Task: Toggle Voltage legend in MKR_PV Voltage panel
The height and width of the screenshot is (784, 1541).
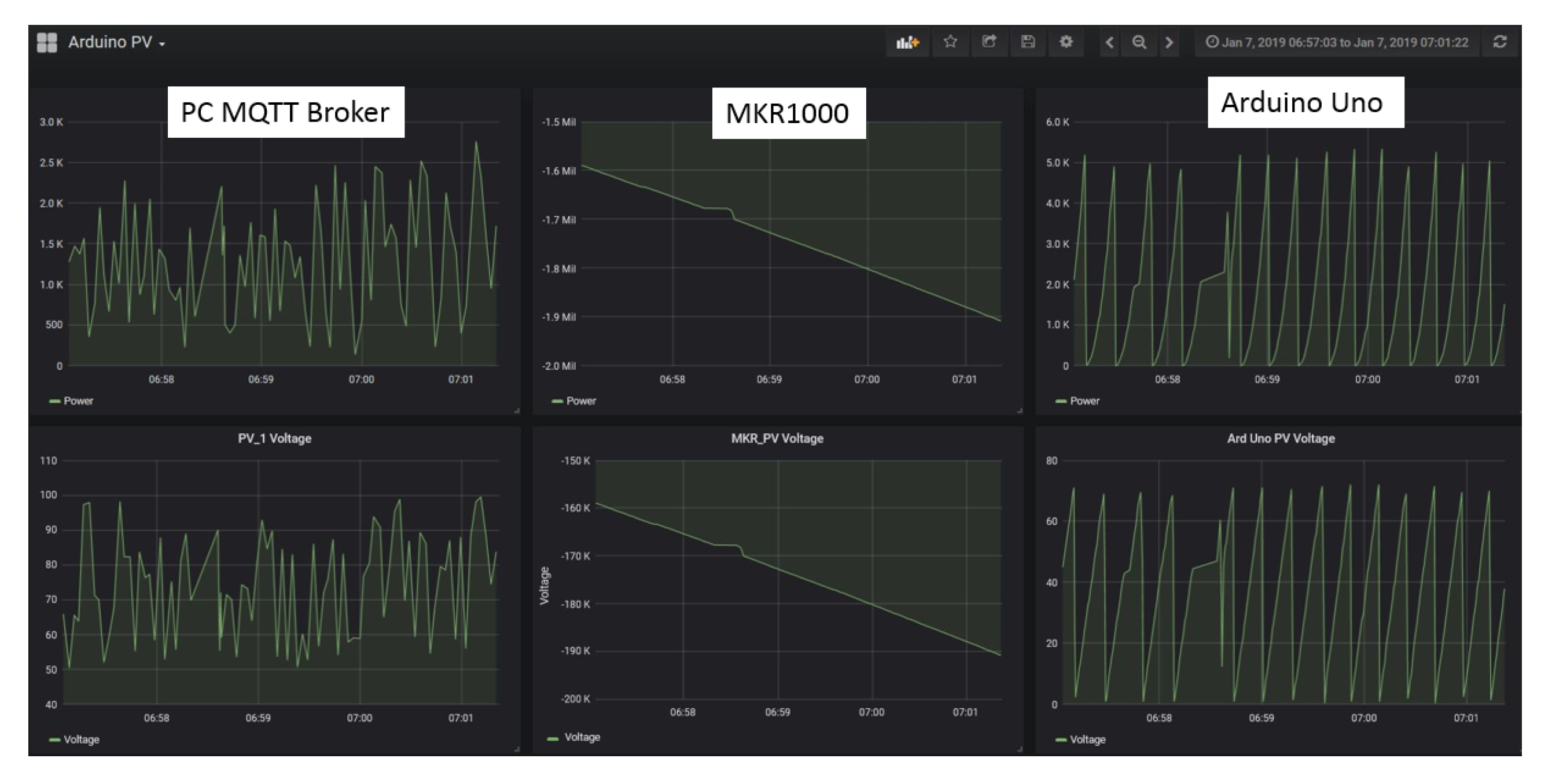Action: pos(582,737)
